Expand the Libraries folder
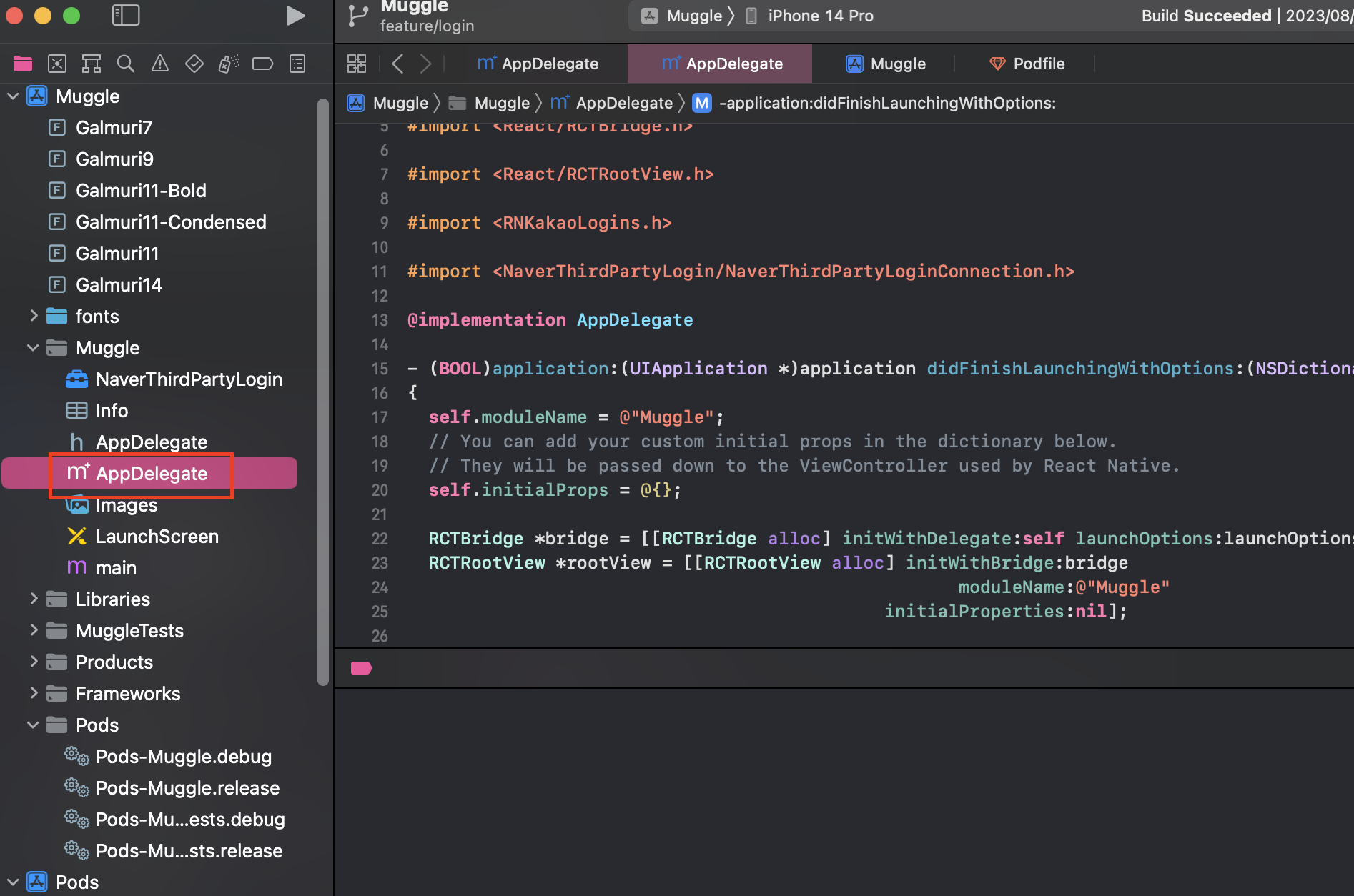The height and width of the screenshot is (896, 1354). point(33,599)
